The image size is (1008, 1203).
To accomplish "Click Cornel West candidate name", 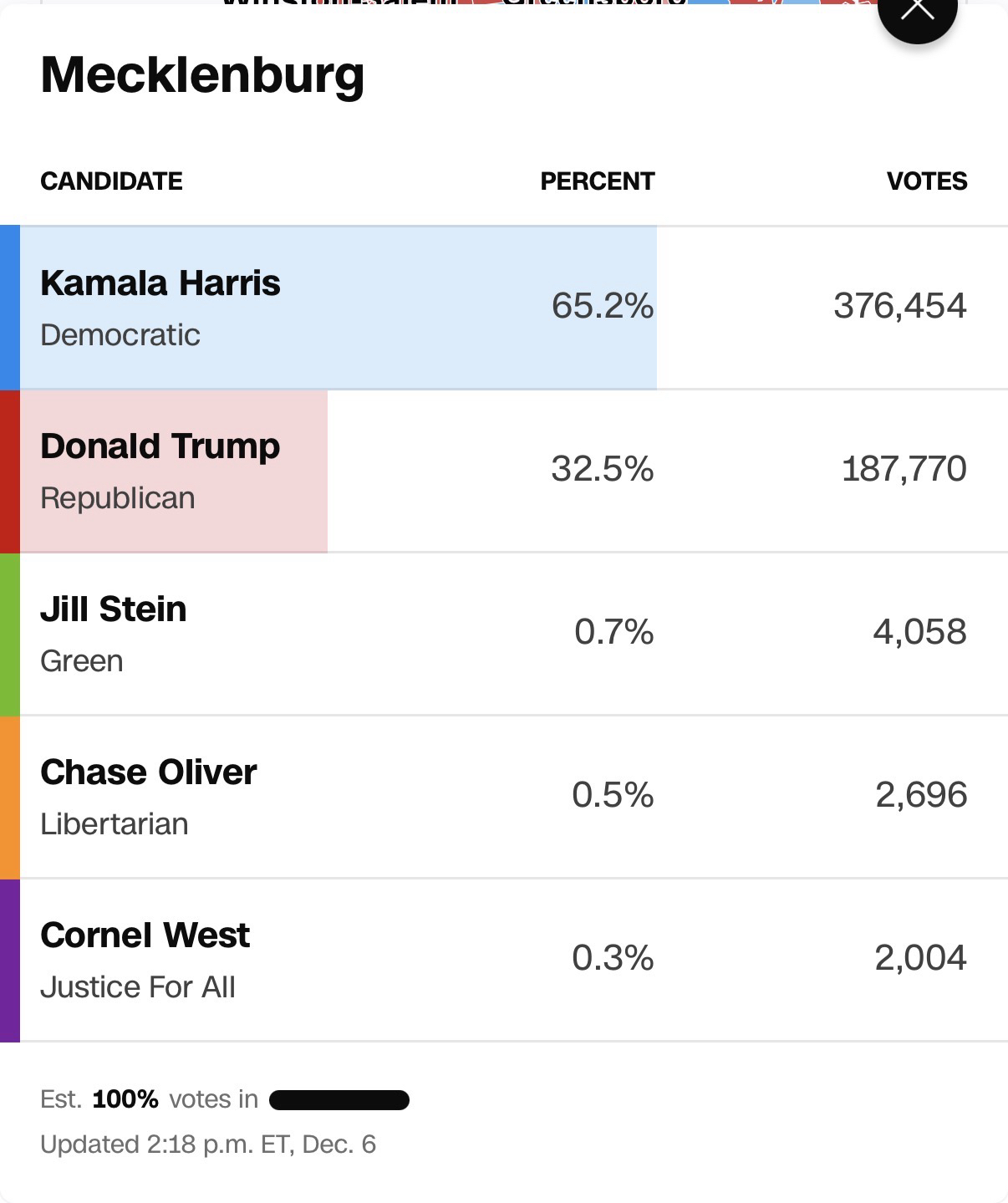I will (x=145, y=935).
